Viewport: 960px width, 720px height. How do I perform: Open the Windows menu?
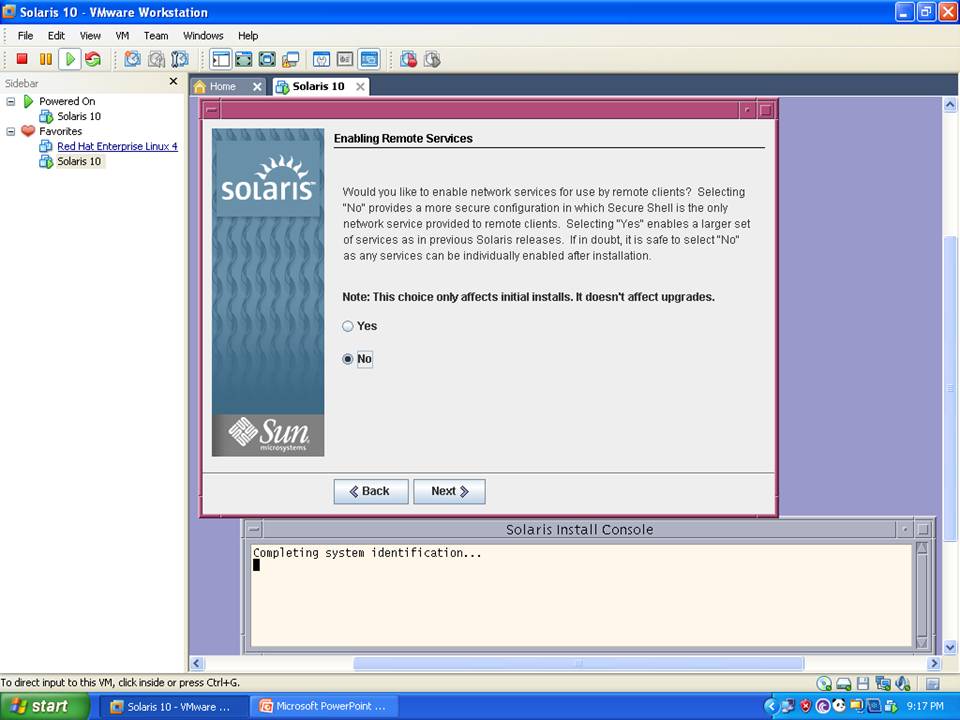tap(203, 36)
